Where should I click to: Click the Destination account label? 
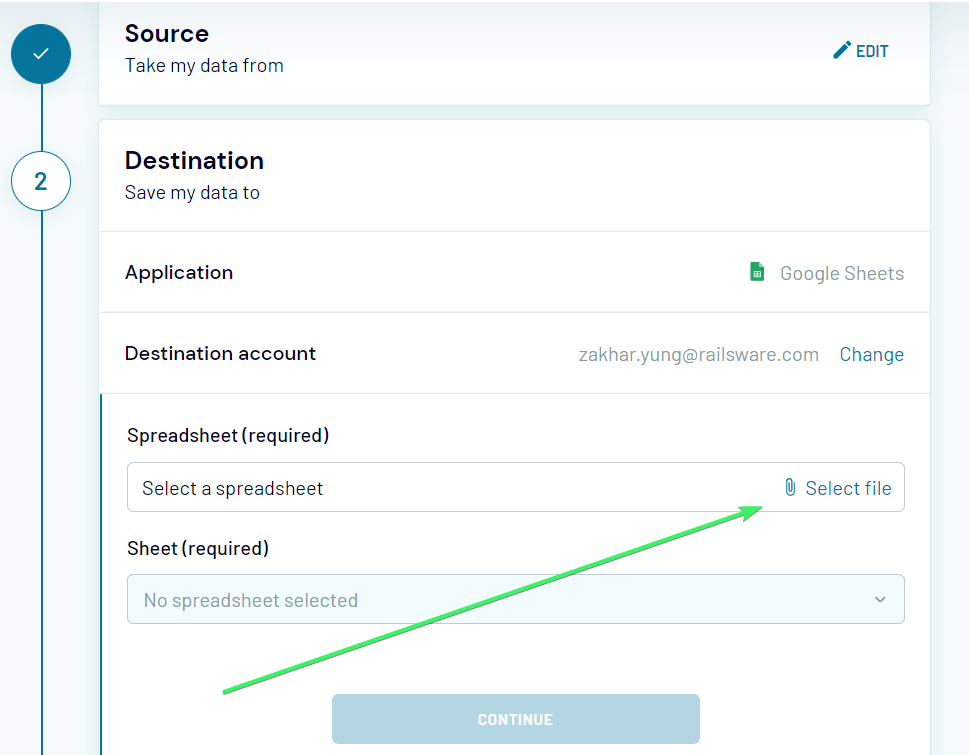click(x=220, y=353)
